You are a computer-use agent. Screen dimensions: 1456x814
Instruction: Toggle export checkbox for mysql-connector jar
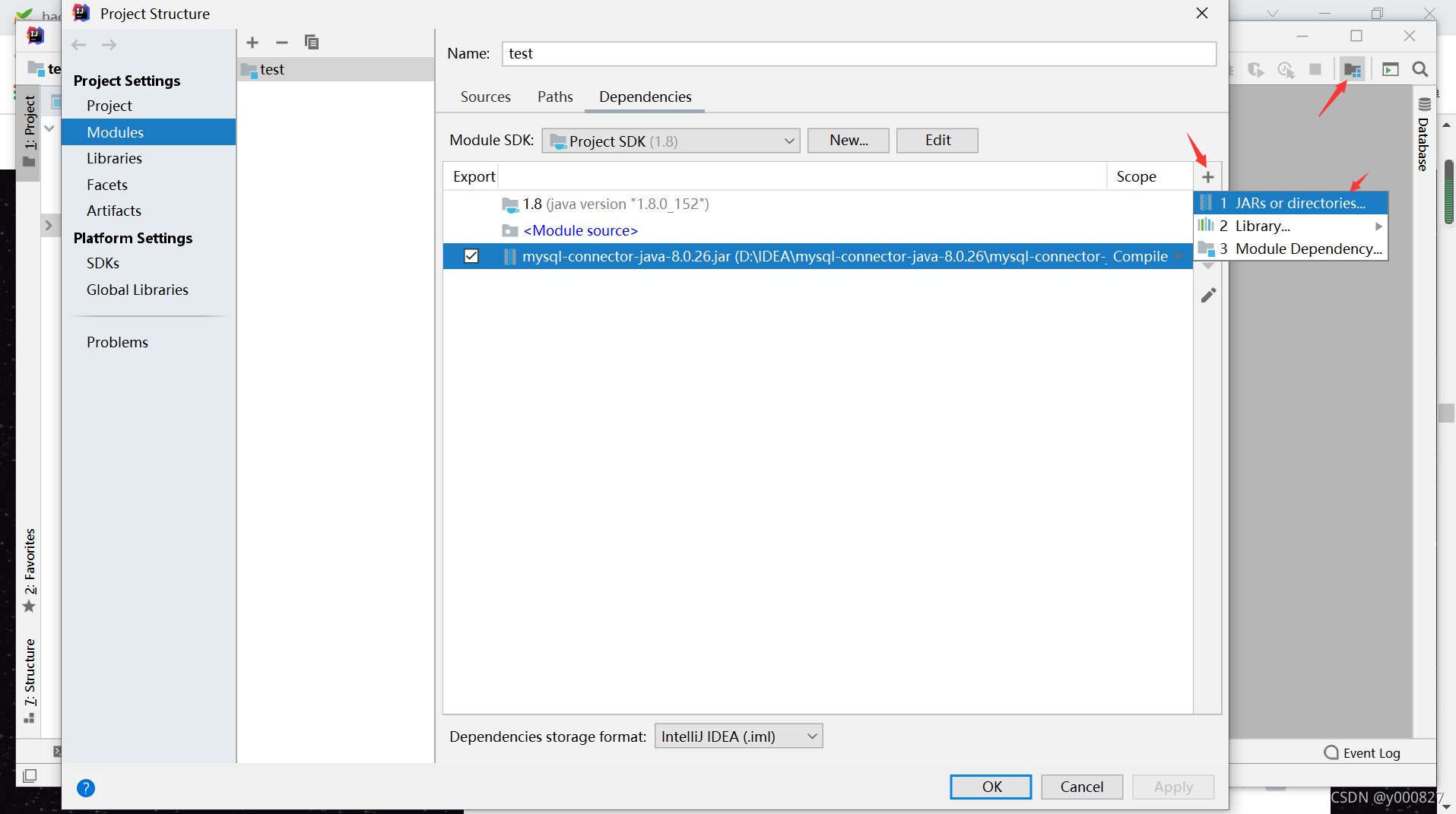click(471, 257)
